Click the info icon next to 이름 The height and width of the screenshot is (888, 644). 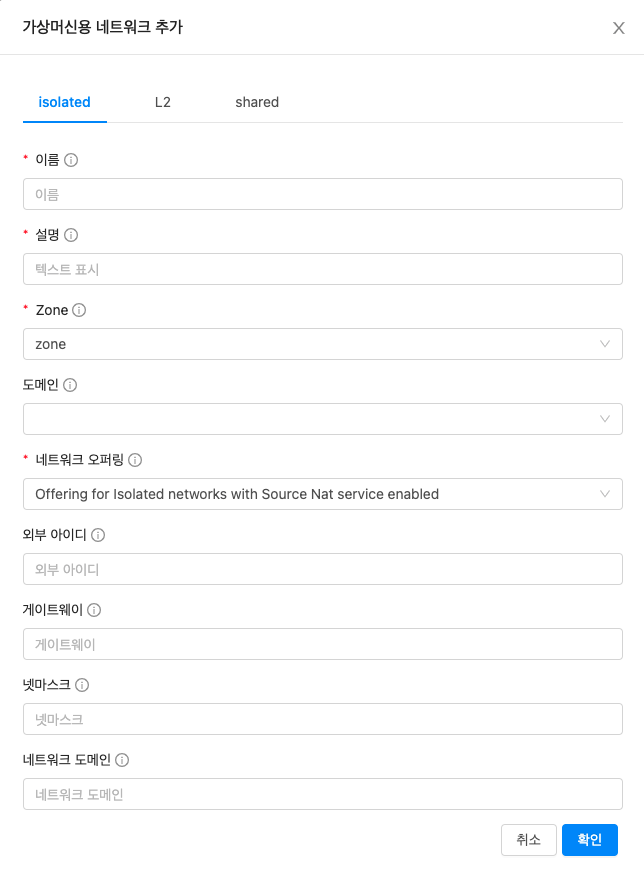[x=72, y=160]
